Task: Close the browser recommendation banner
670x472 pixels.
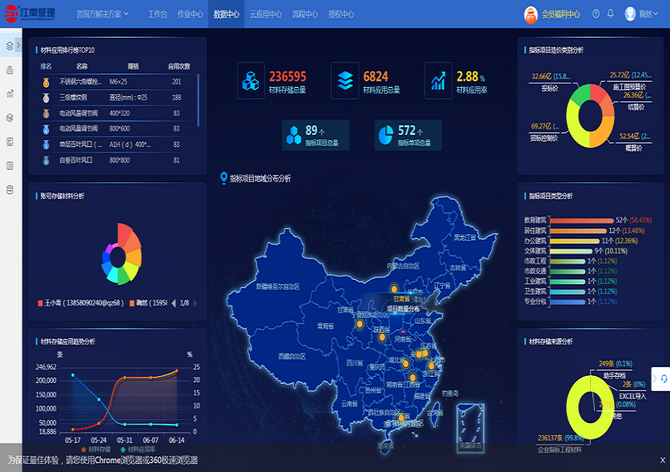Action: click(x=660, y=460)
